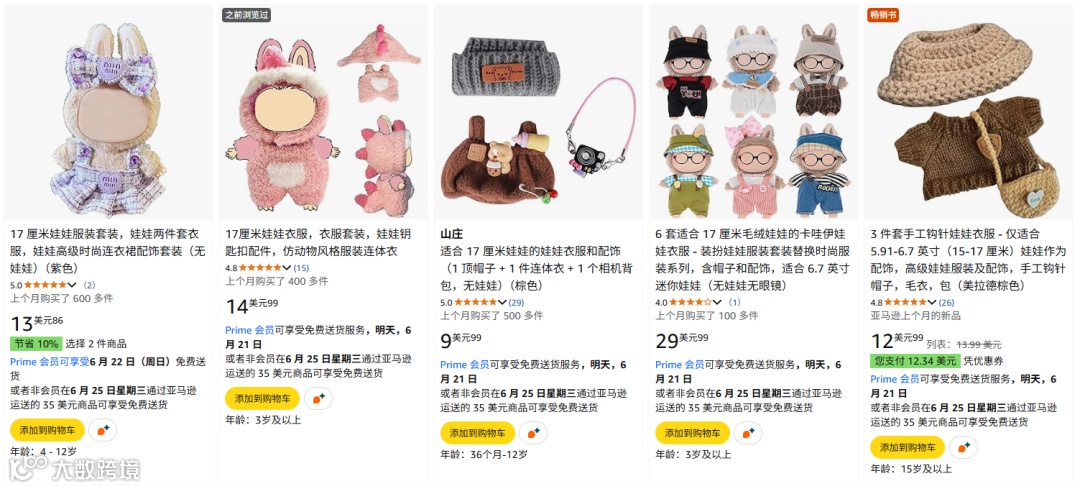Add the $9.99 brown 山庄 outfit to cart
This screenshot has width=1080, height=489.
(x=477, y=433)
